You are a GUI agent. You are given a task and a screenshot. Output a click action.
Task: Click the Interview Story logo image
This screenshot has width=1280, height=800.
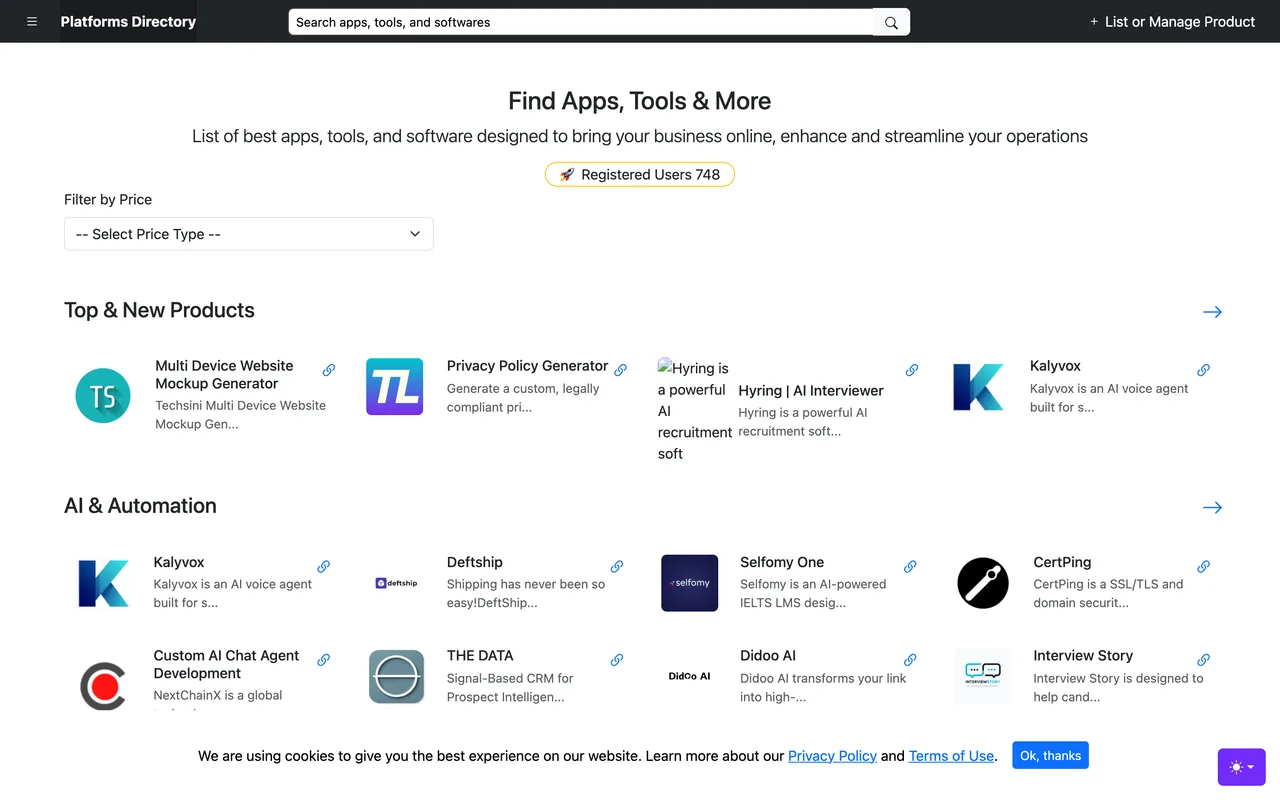[x=983, y=677]
